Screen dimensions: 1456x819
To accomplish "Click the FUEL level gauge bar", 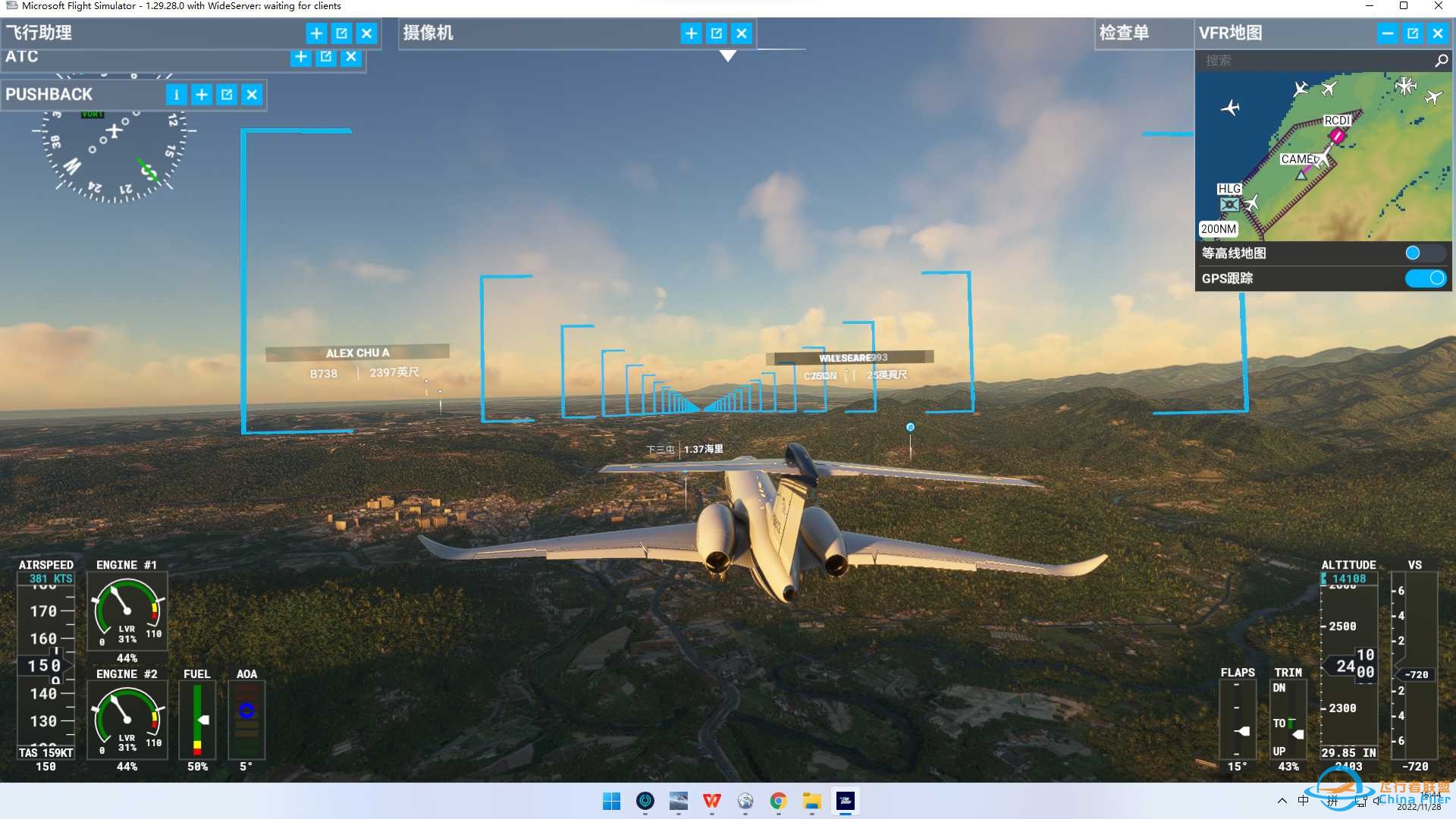I will click(x=197, y=720).
